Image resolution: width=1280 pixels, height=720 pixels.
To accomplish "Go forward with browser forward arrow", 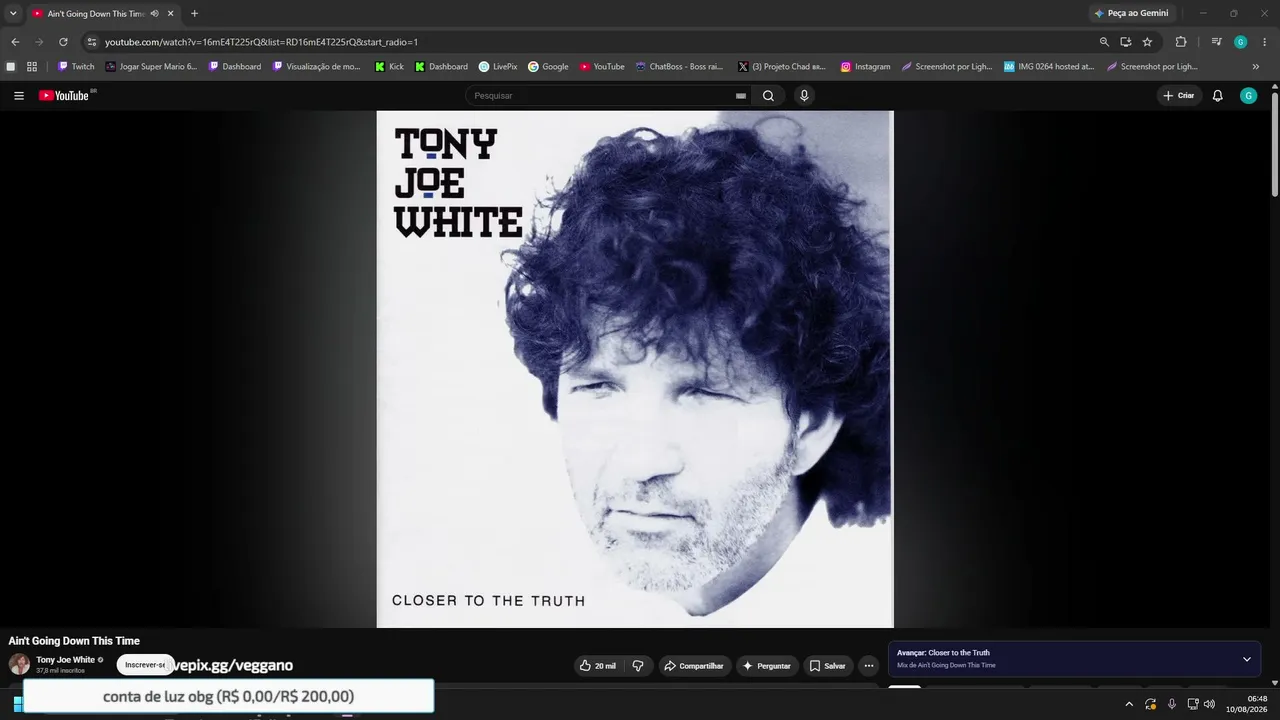I will [x=39, y=42].
